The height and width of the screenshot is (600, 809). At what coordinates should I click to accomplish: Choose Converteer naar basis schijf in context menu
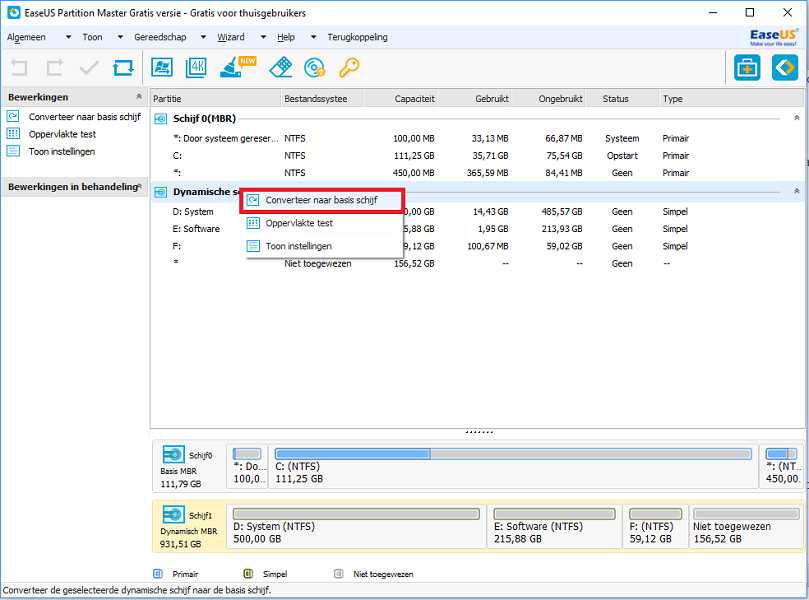click(321, 200)
